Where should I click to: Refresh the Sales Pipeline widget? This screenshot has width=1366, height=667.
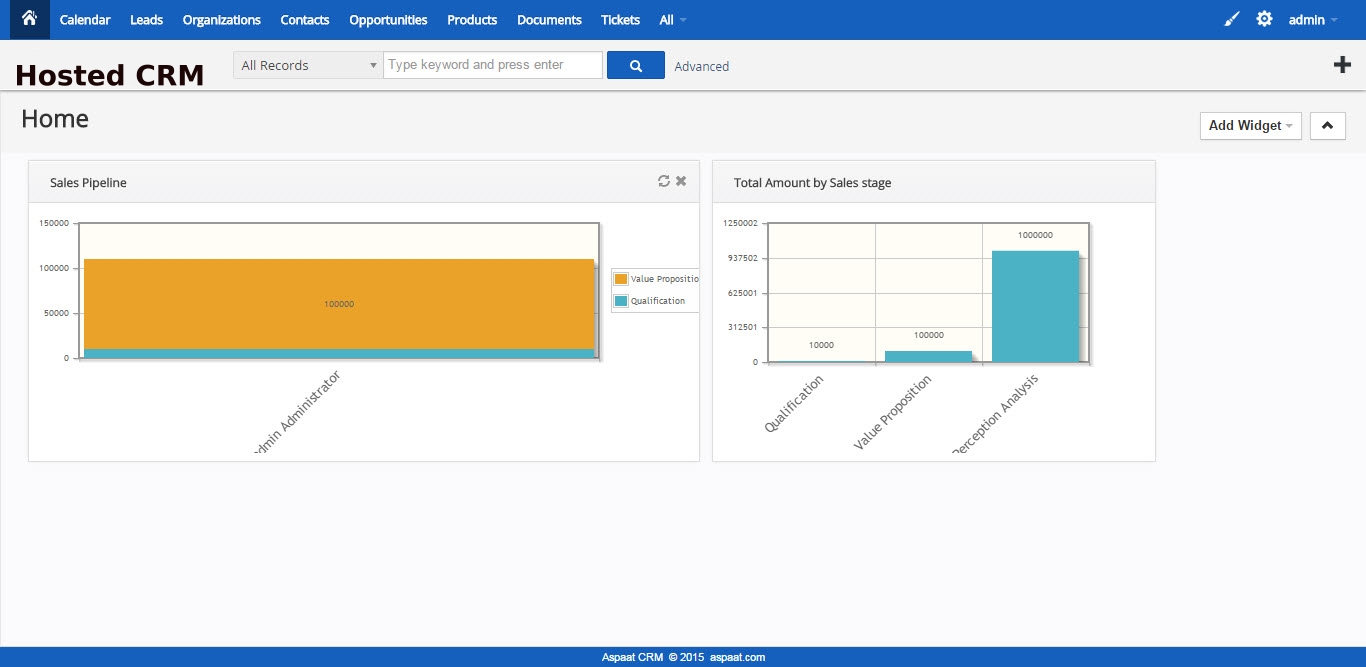coord(663,181)
